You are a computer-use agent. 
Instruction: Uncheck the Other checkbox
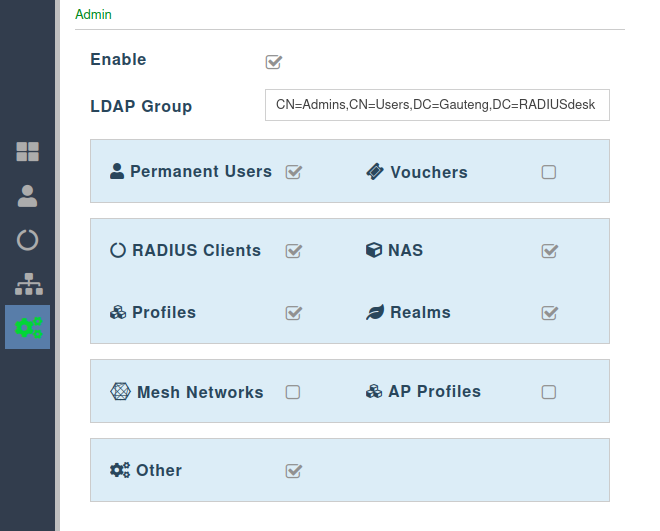(293, 471)
